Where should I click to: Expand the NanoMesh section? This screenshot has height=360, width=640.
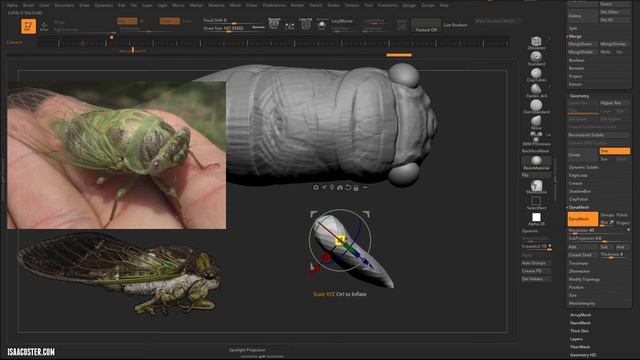580,323
